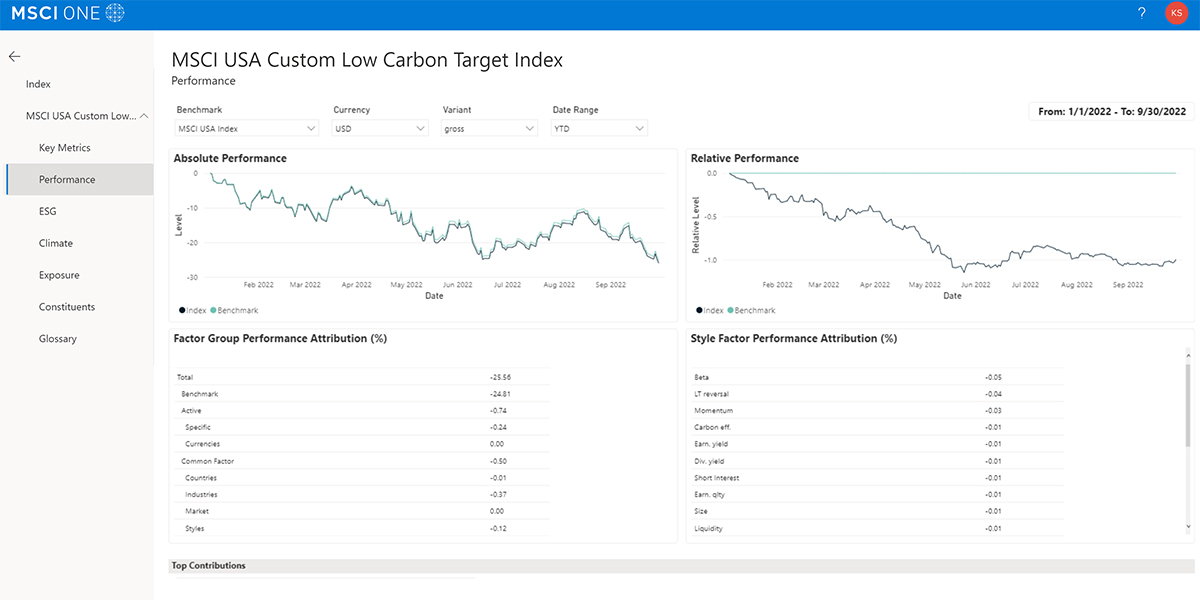Viewport: 1200px width, 600px height.
Task: Click the Specific row label
Action: 197,427
